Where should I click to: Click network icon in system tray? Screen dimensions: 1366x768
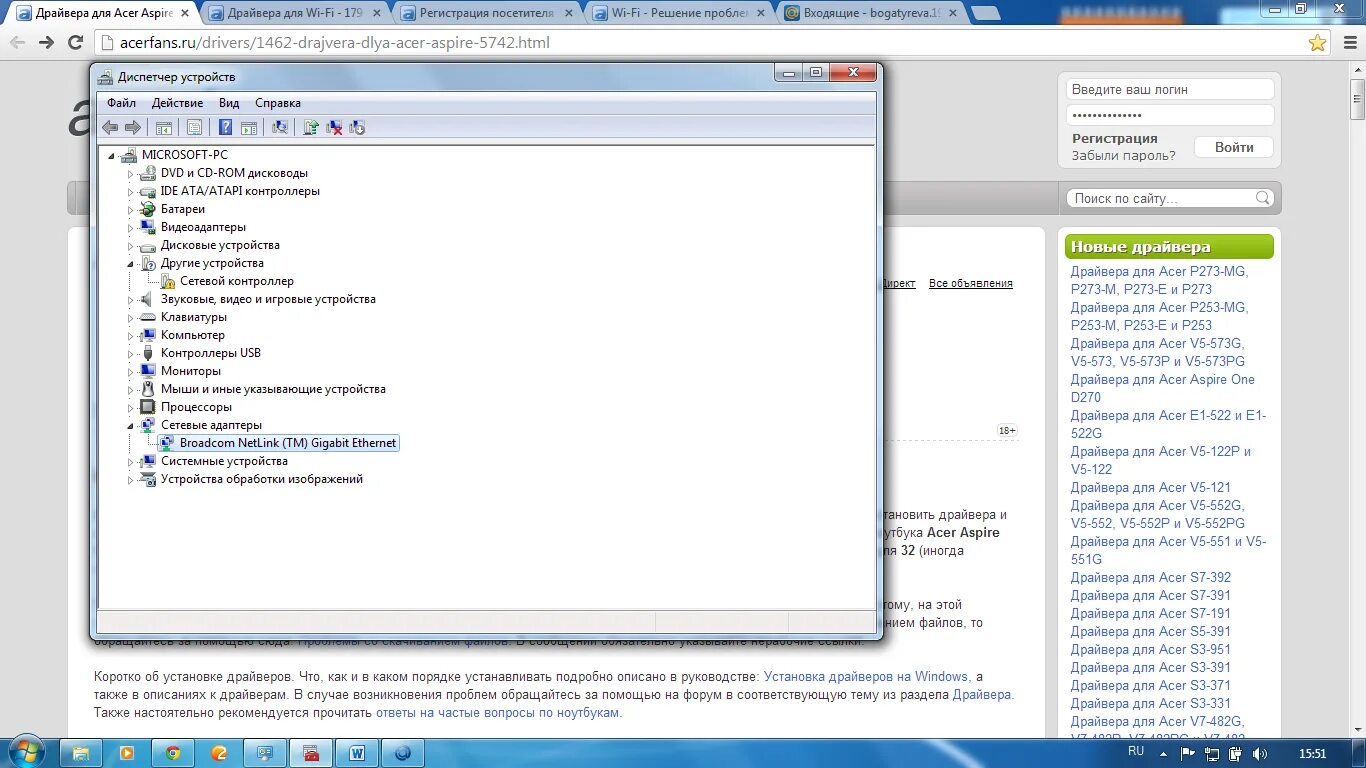coord(1212,753)
